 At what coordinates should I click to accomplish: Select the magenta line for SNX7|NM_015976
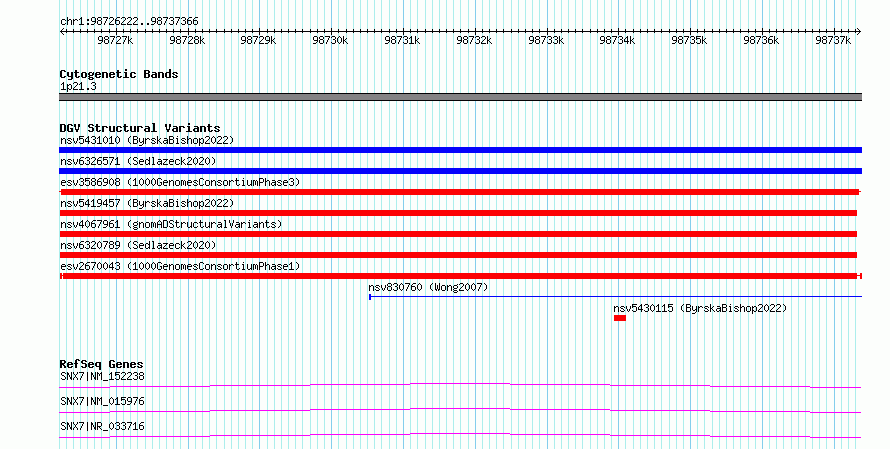pos(460,411)
